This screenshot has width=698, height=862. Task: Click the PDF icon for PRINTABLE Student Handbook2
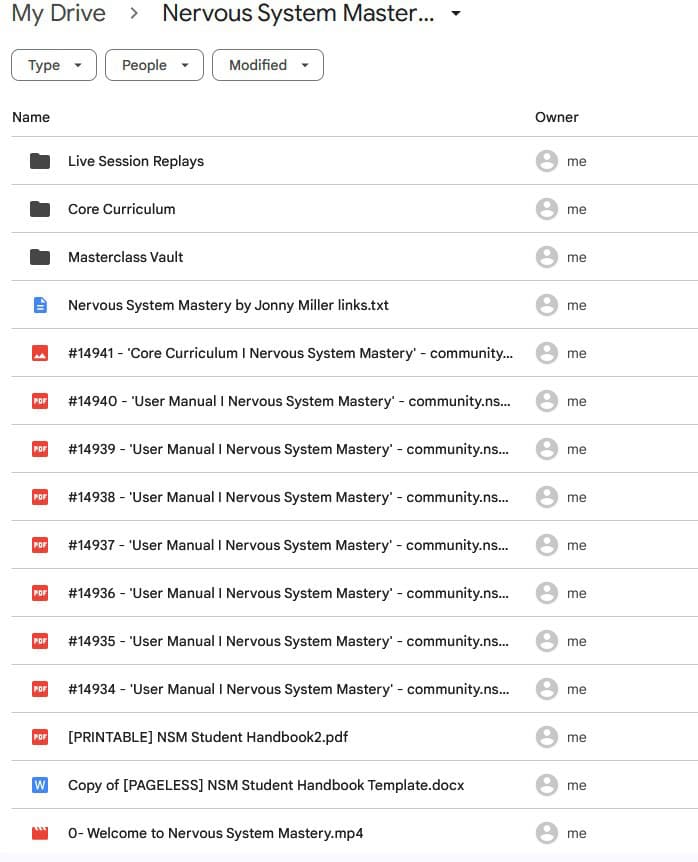click(x=40, y=737)
